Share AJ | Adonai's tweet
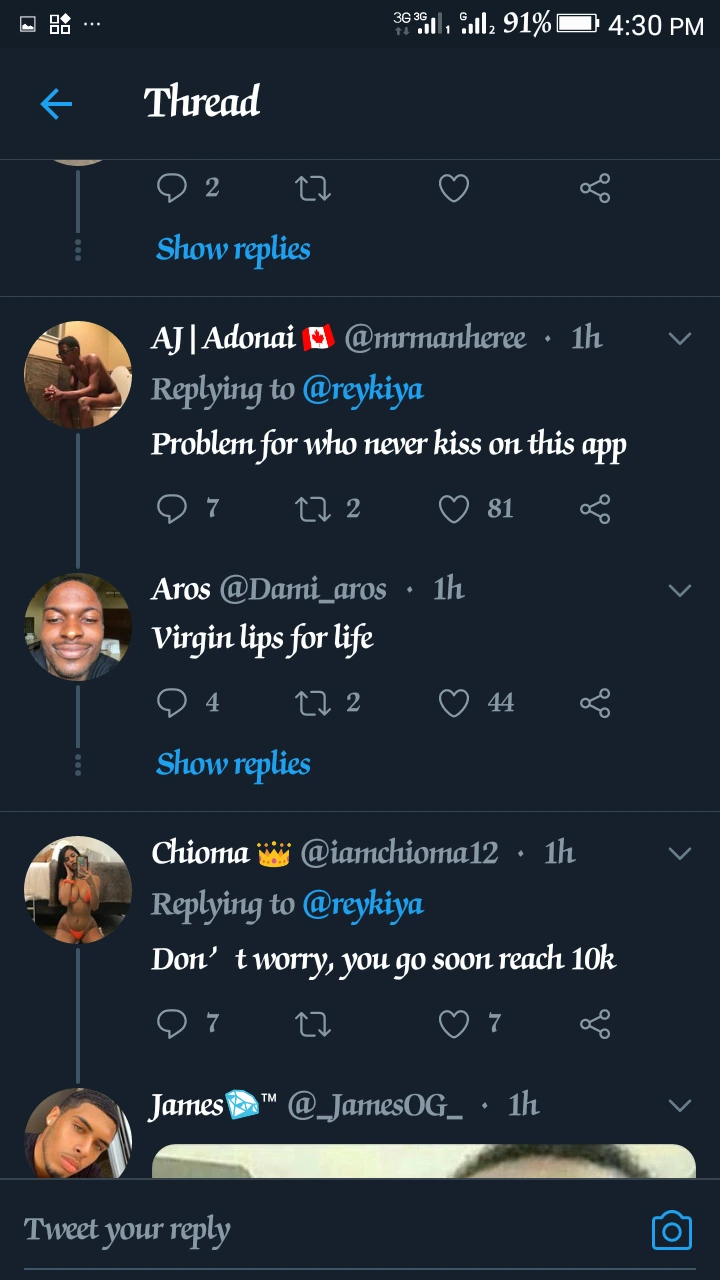Image resolution: width=720 pixels, height=1280 pixels. (595, 509)
